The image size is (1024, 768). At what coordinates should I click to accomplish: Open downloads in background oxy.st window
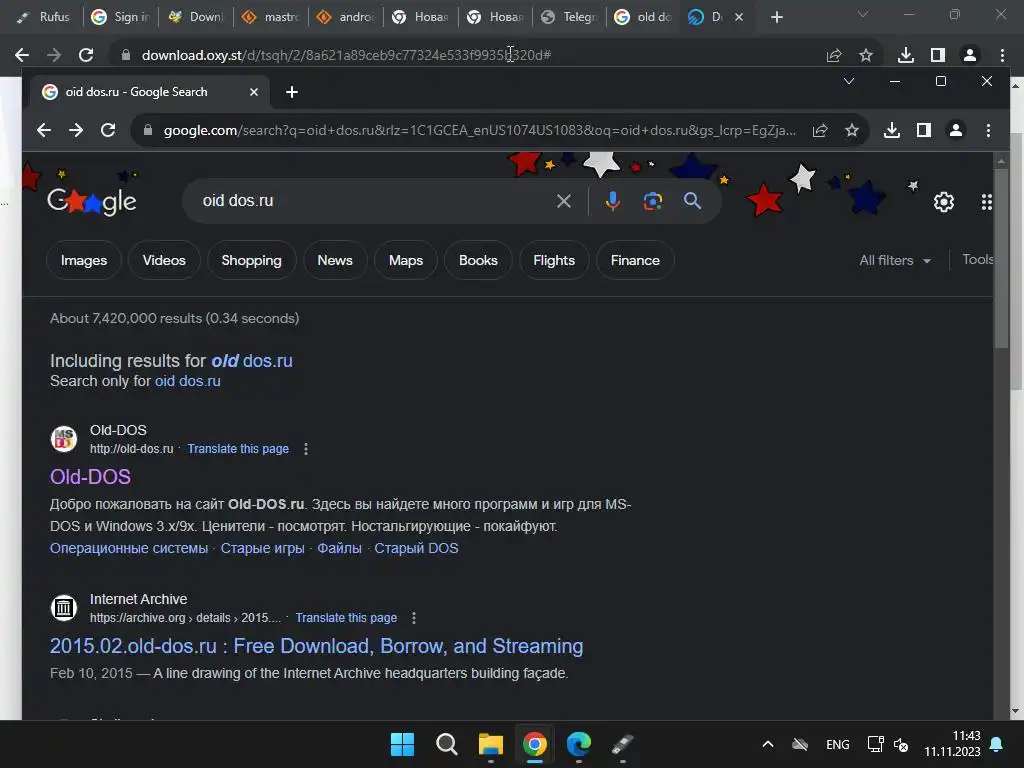906,55
